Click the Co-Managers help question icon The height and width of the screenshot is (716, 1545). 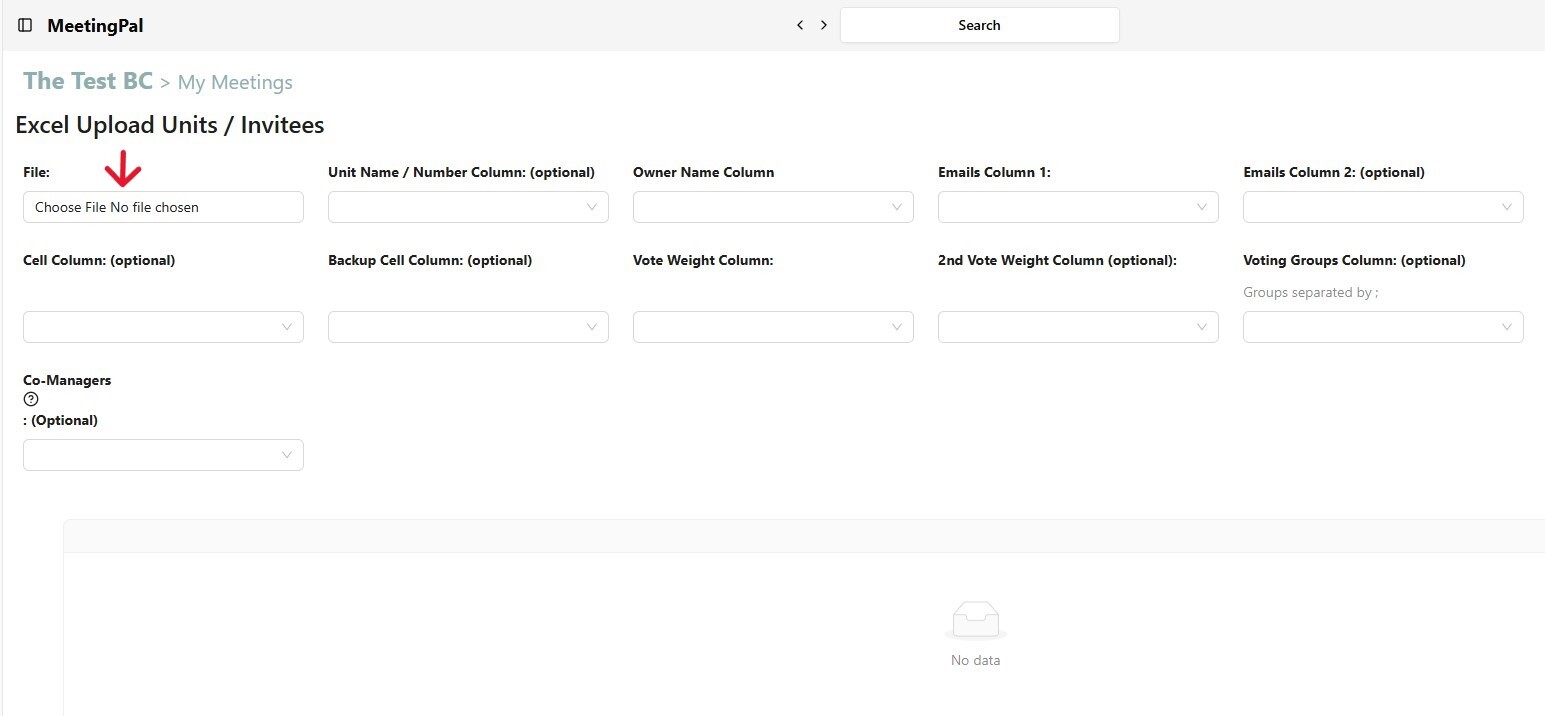pos(31,400)
